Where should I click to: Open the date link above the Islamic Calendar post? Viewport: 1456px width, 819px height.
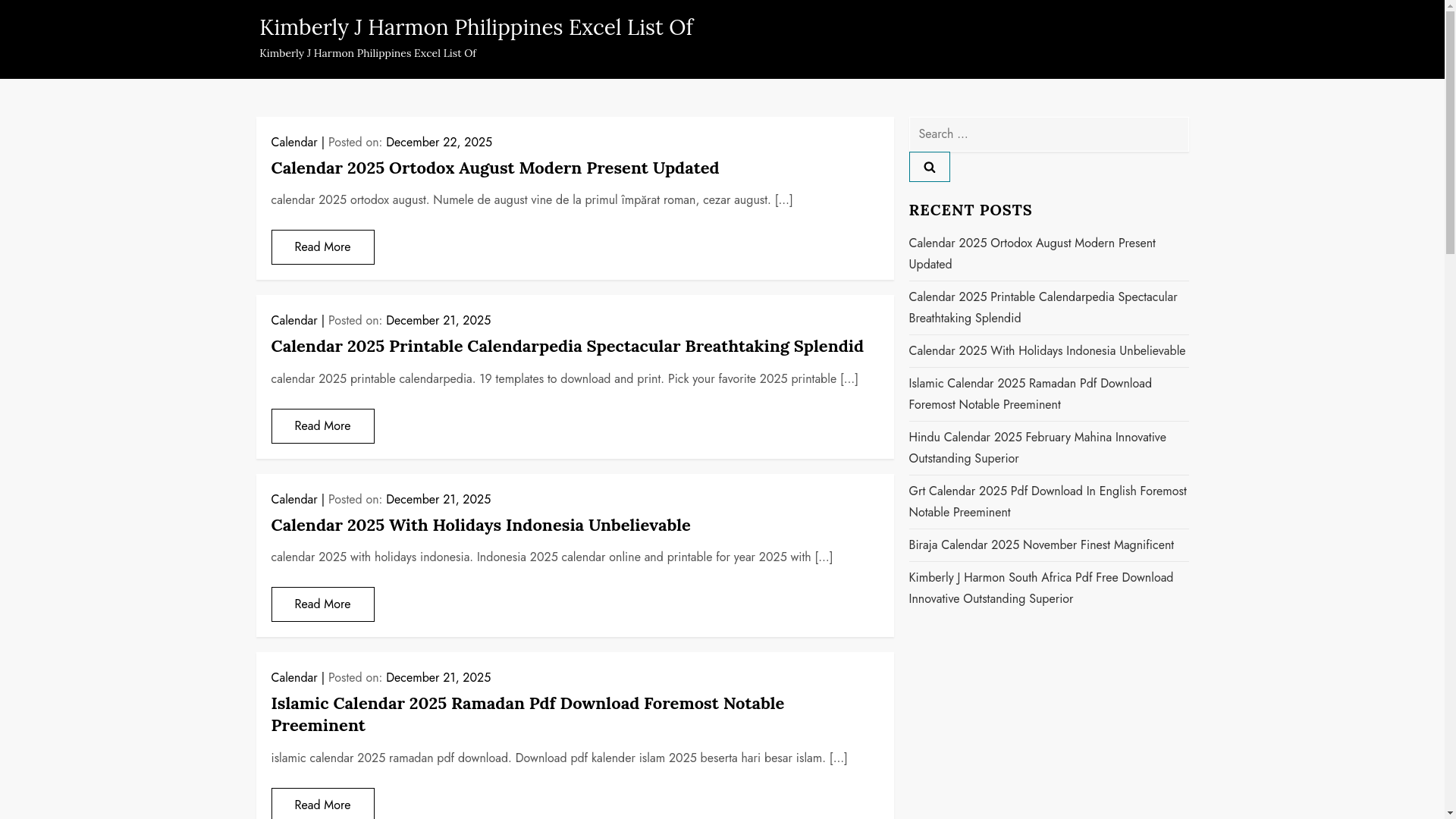438,677
